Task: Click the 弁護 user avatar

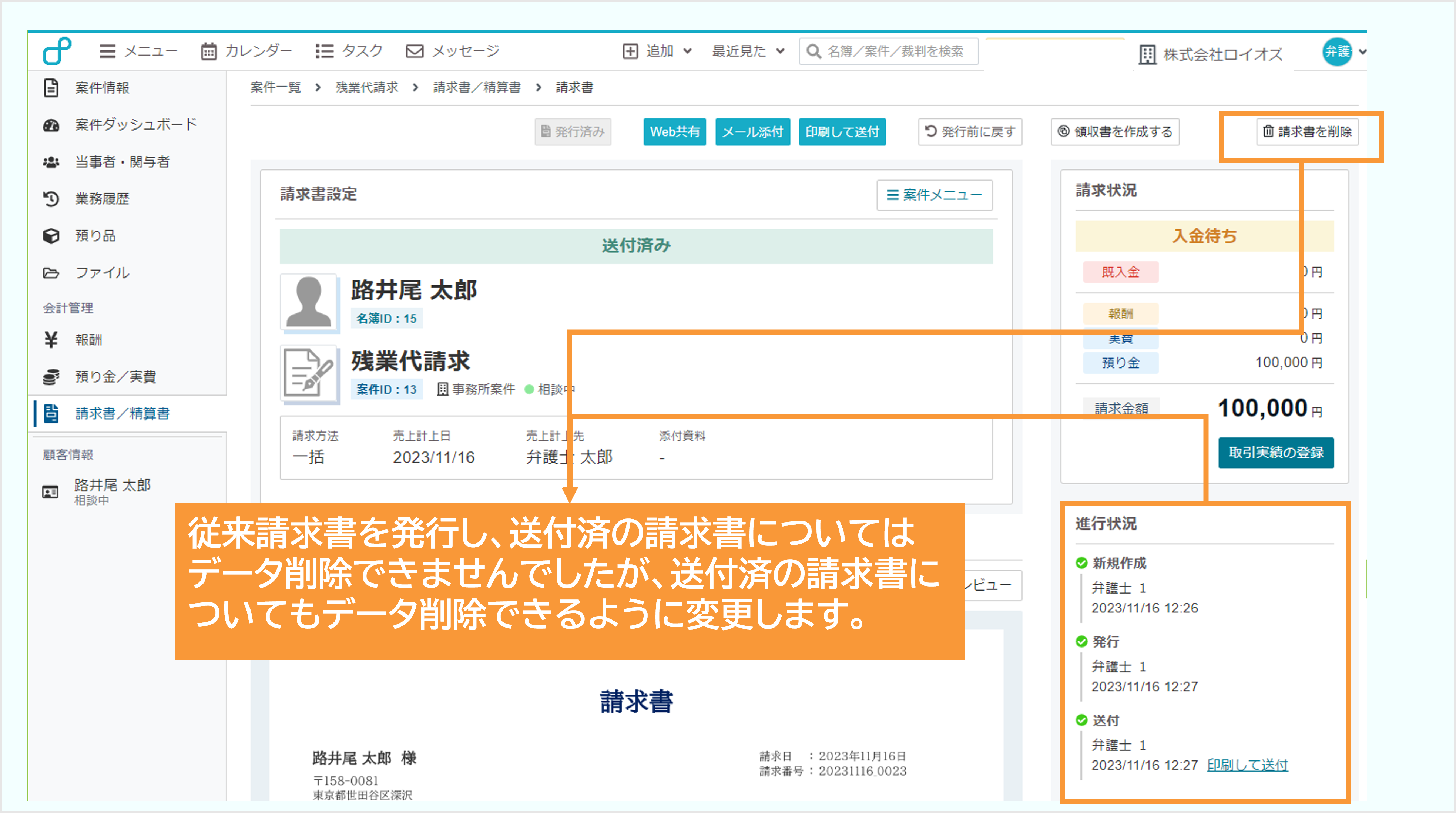Action: (1337, 51)
